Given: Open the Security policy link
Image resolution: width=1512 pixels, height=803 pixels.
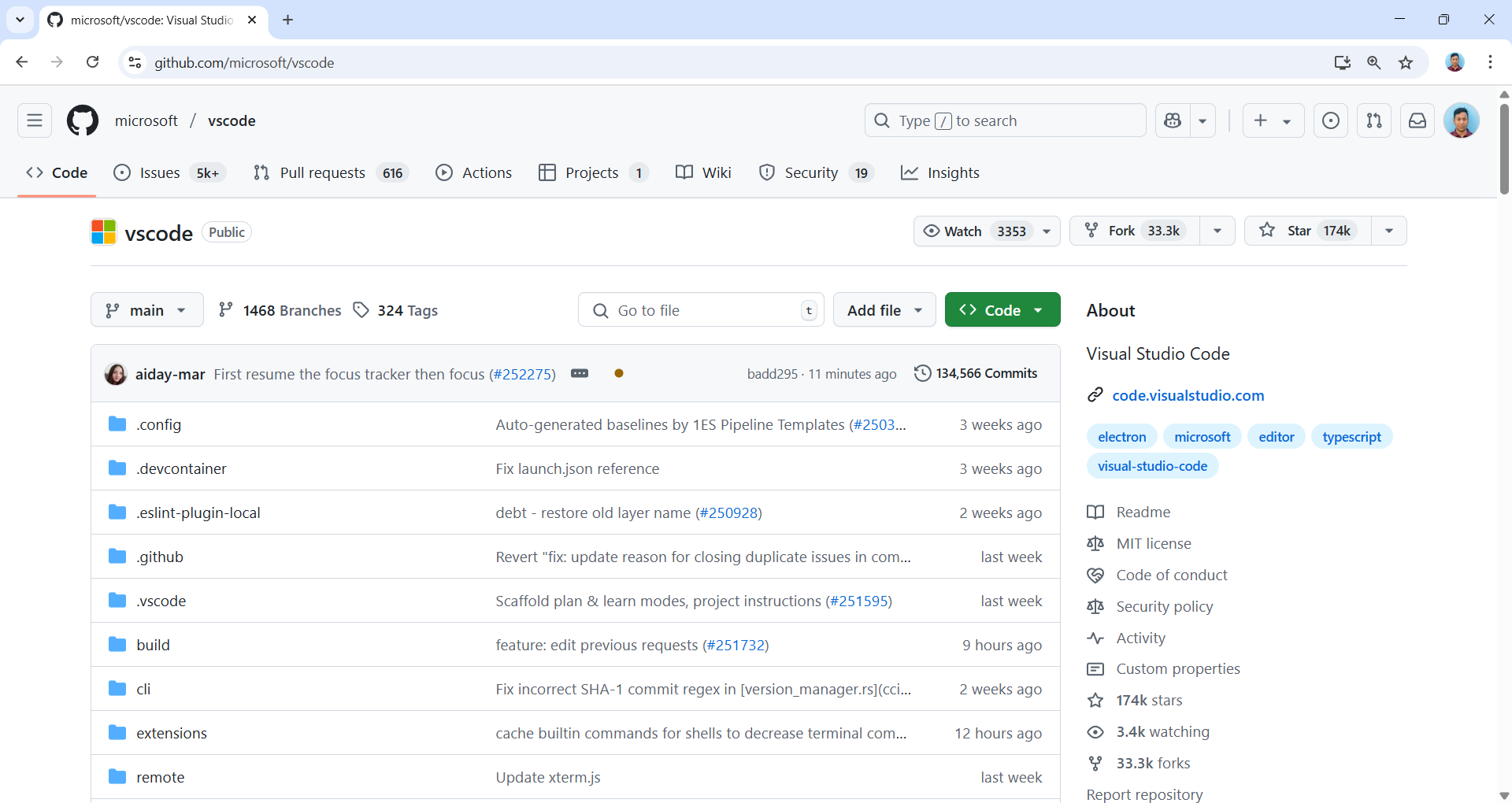Looking at the screenshot, I should (x=1165, y=606).
